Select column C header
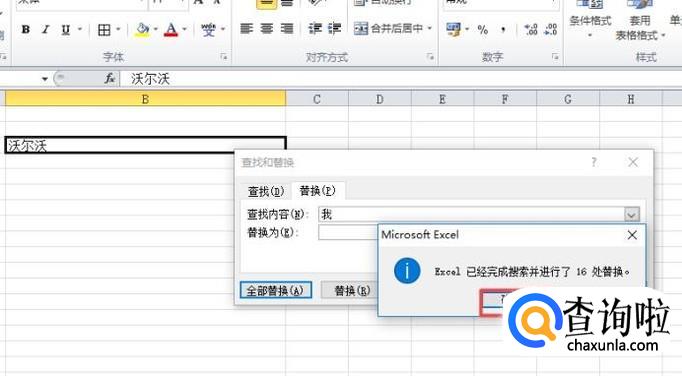 (x=317, y=99)
